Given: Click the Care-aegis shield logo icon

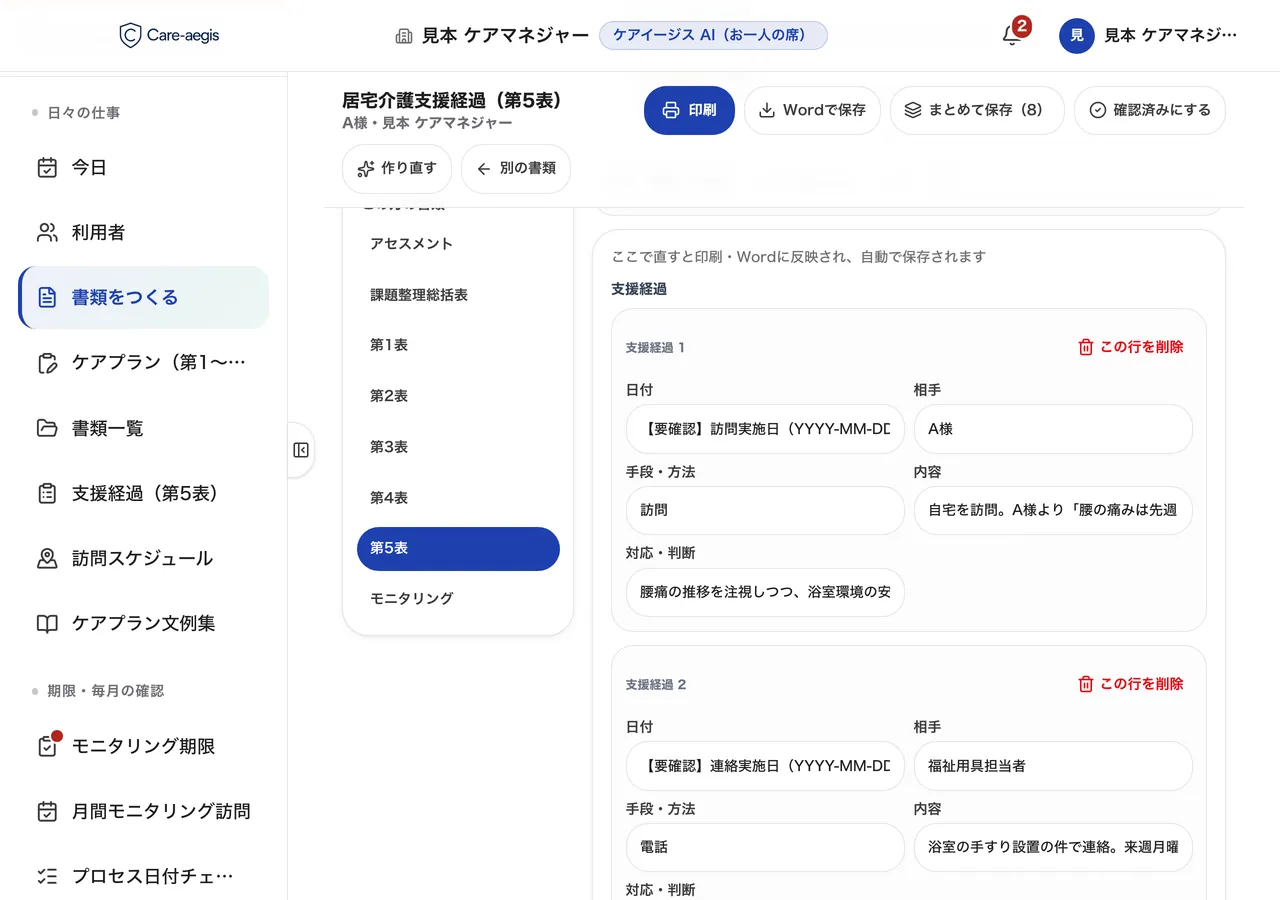Looking at the screenshot, I should (x=130, y=36).
